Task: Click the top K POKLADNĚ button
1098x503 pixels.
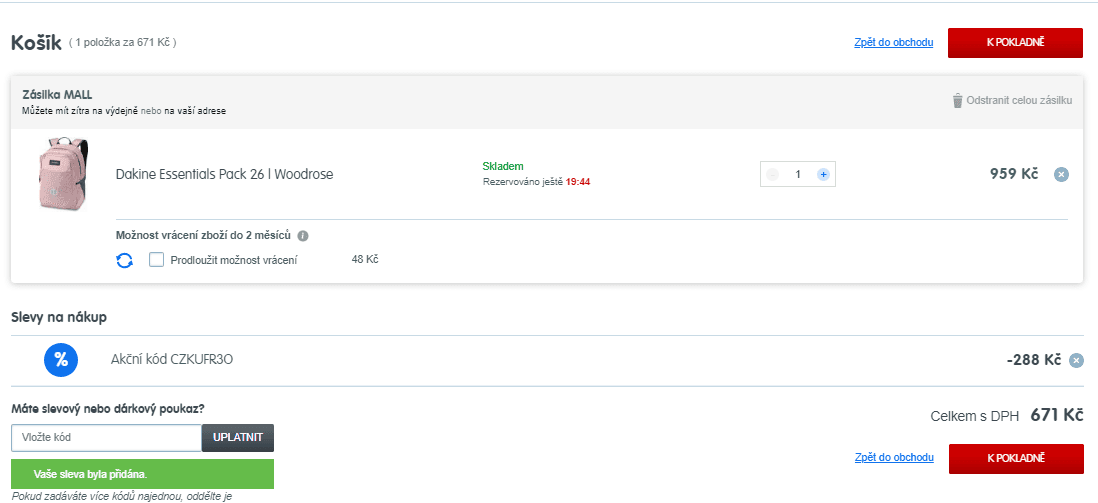Action: [1015, 43]
